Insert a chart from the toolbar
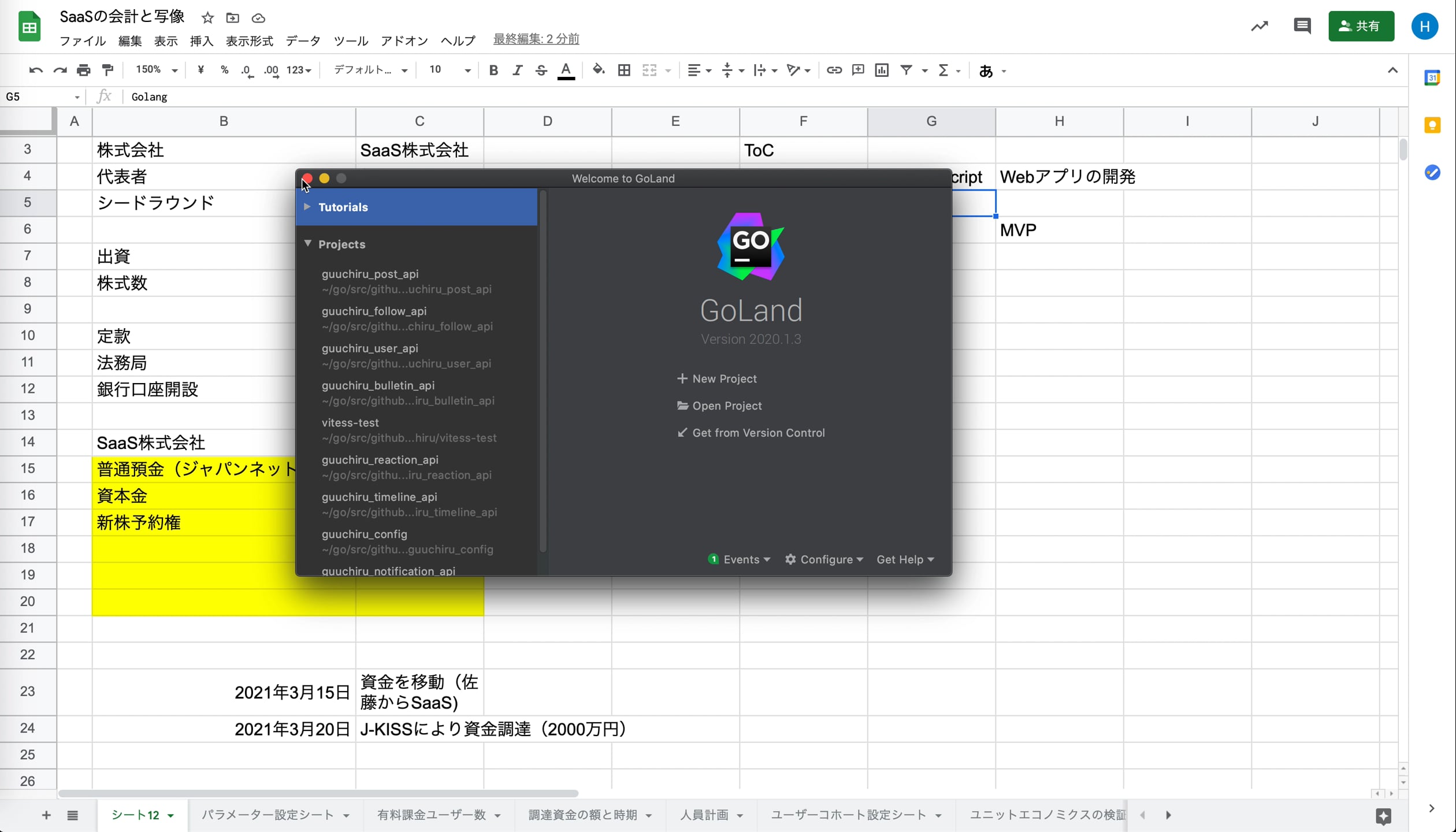The image size is (1456, 832). 881,70
